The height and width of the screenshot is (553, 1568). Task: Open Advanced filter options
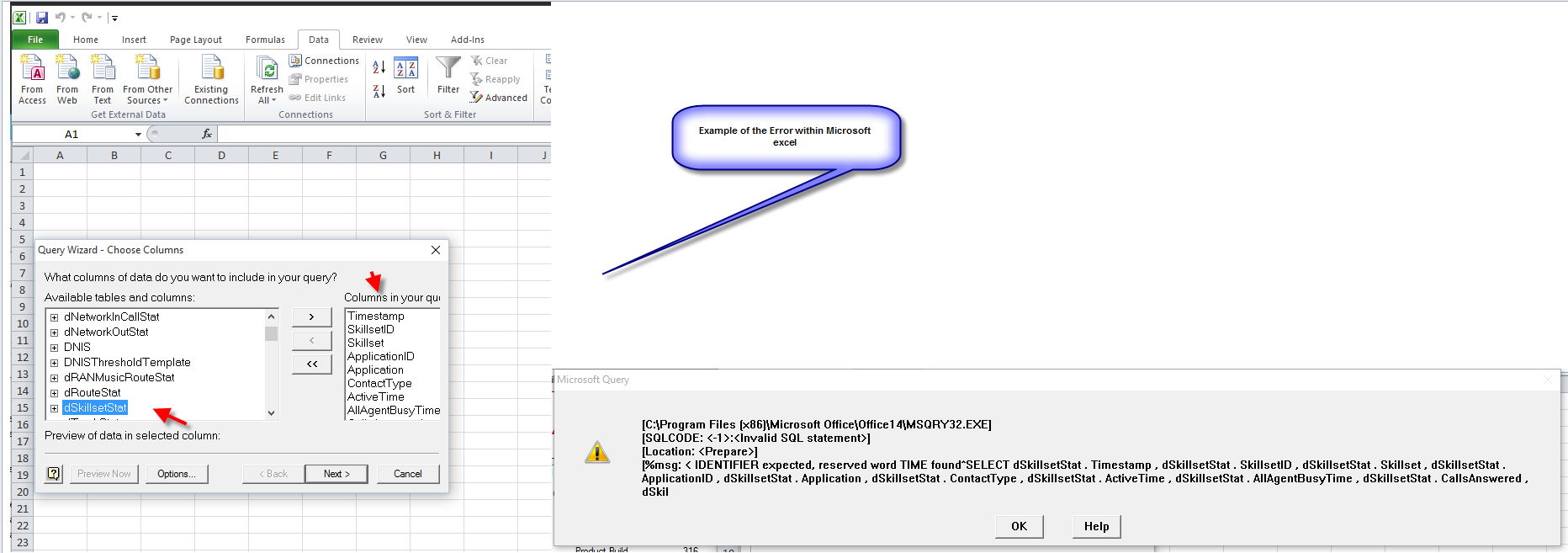(499, 98)
